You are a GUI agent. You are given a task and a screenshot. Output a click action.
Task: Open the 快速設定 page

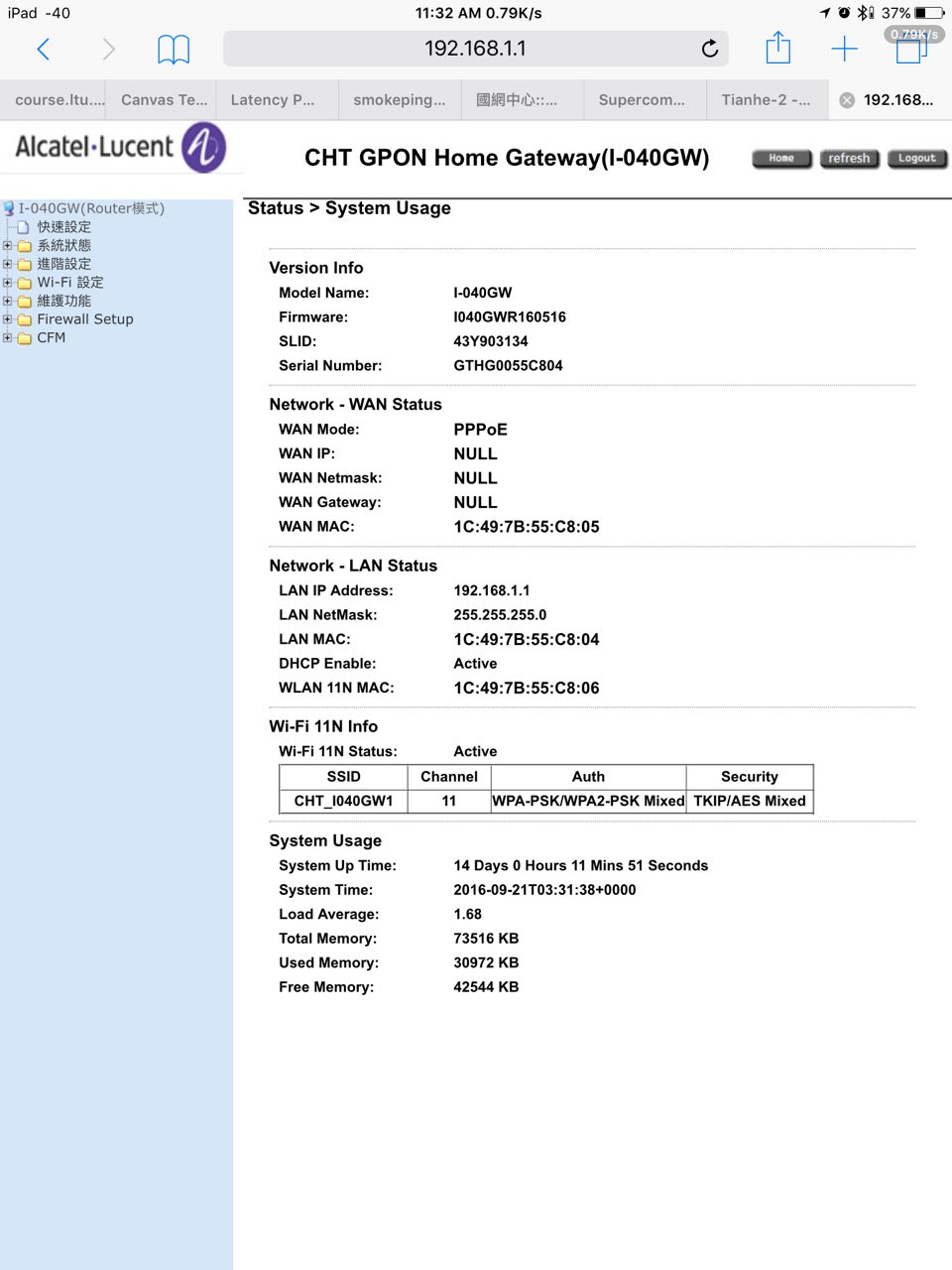point(63,227)
